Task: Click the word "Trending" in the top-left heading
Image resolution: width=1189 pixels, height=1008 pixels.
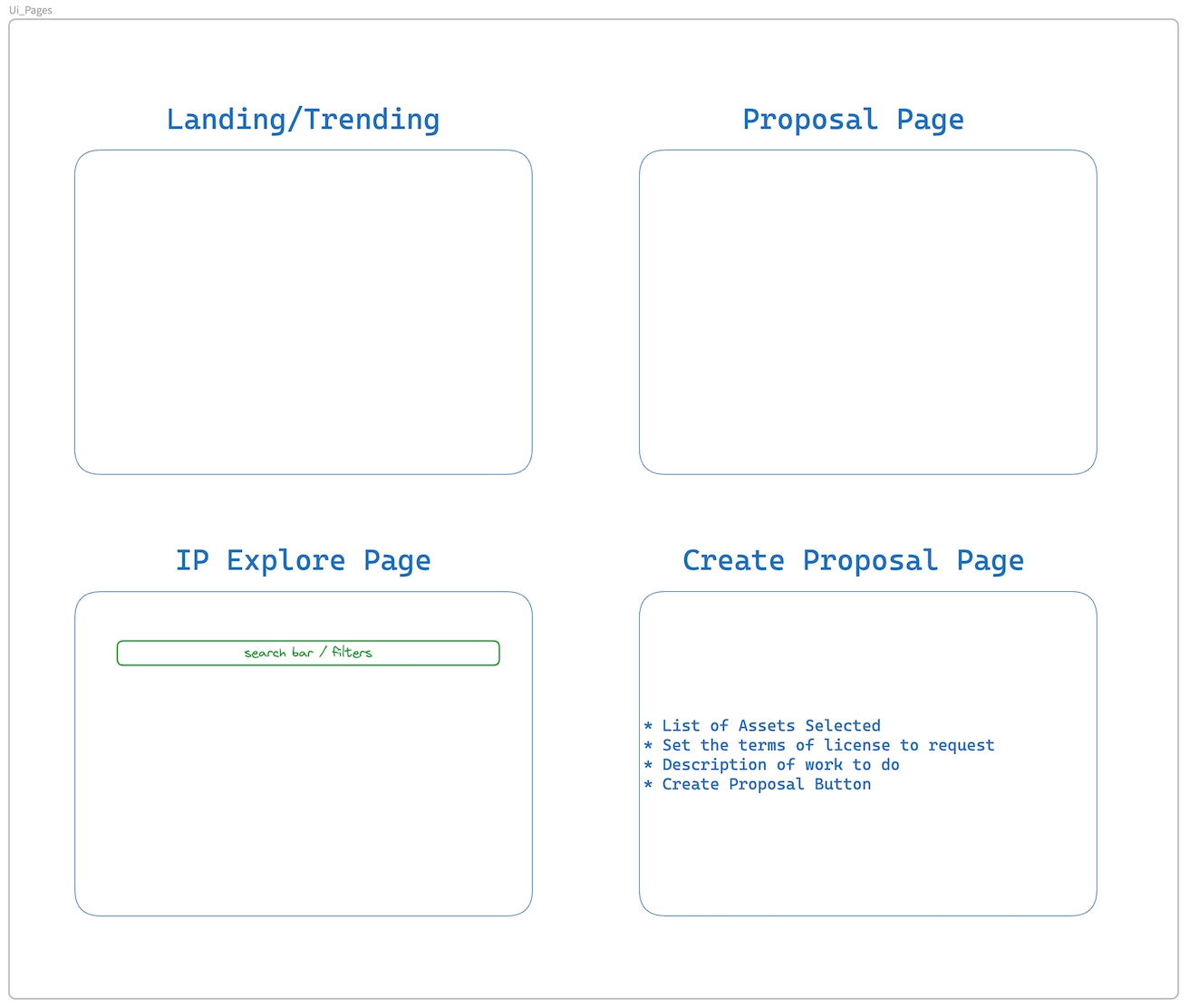Action: (x=372, y=120)
